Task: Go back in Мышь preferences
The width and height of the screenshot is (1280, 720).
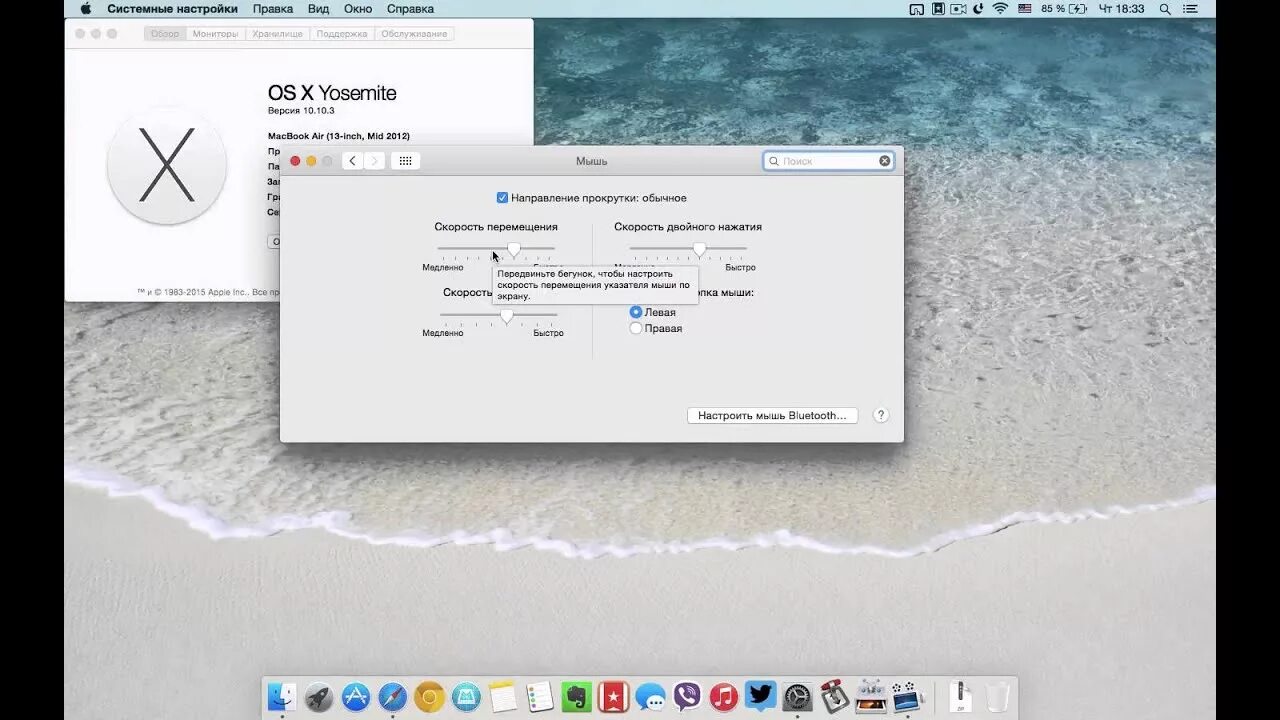Action: point(353,161)
